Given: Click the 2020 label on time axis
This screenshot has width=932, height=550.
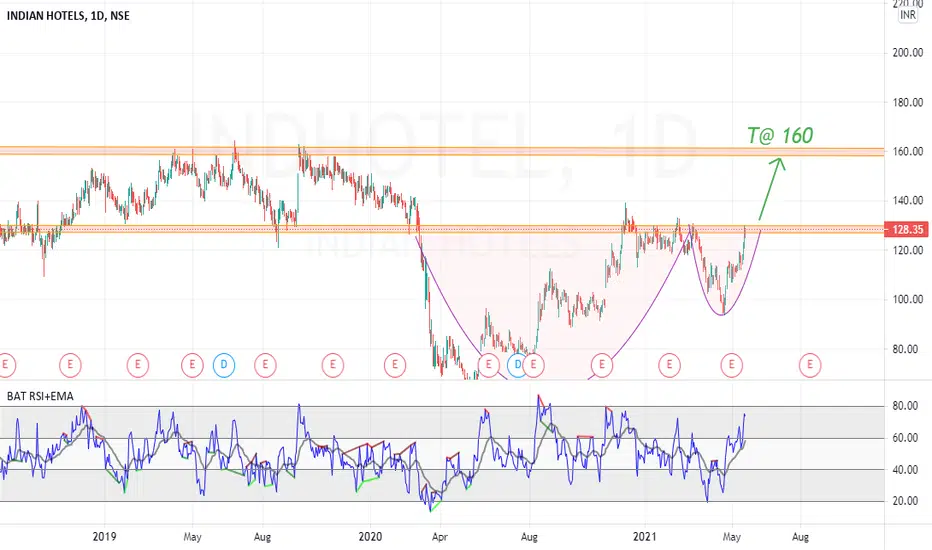Looking at the screenshot, I should tap(370, 537).
